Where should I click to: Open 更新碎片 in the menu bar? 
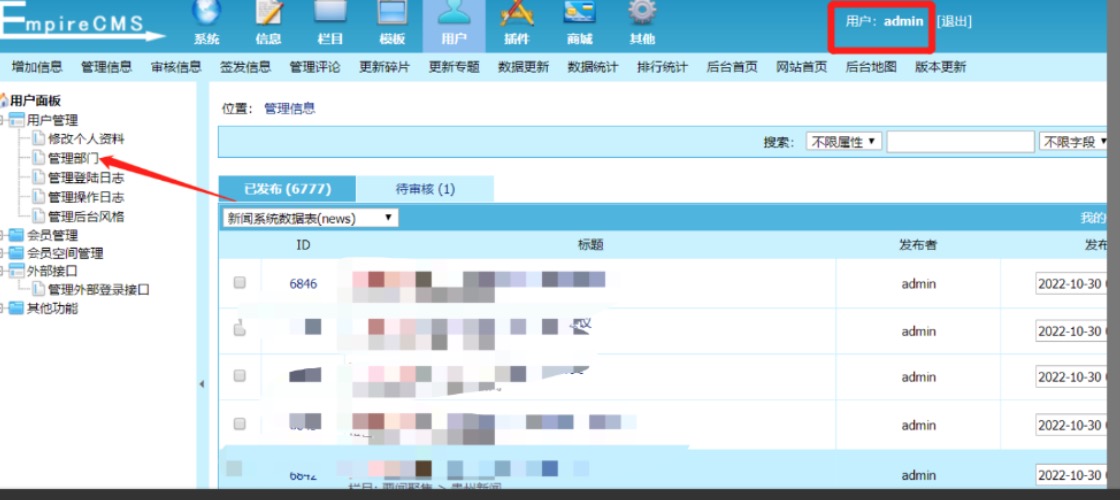(x=384, y=67)
